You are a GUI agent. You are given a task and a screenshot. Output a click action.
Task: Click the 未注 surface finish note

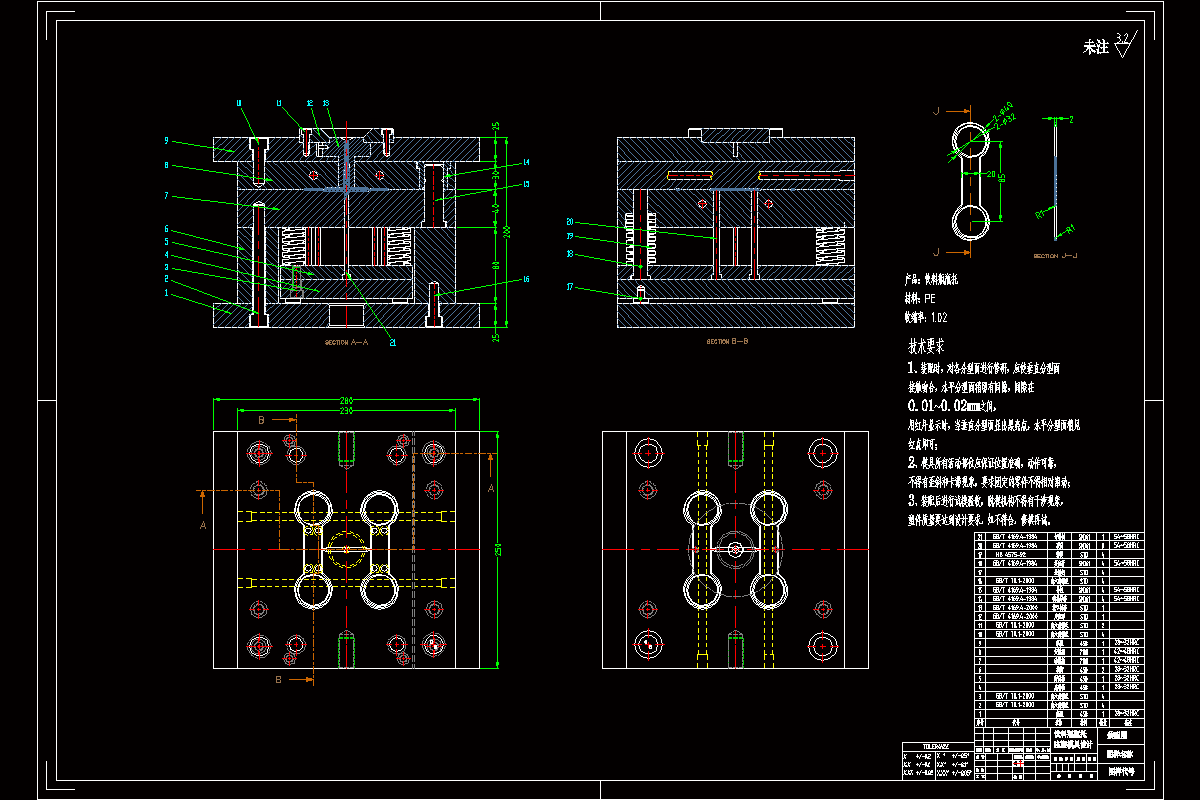pyautogui.click(x=1096, y=47)
